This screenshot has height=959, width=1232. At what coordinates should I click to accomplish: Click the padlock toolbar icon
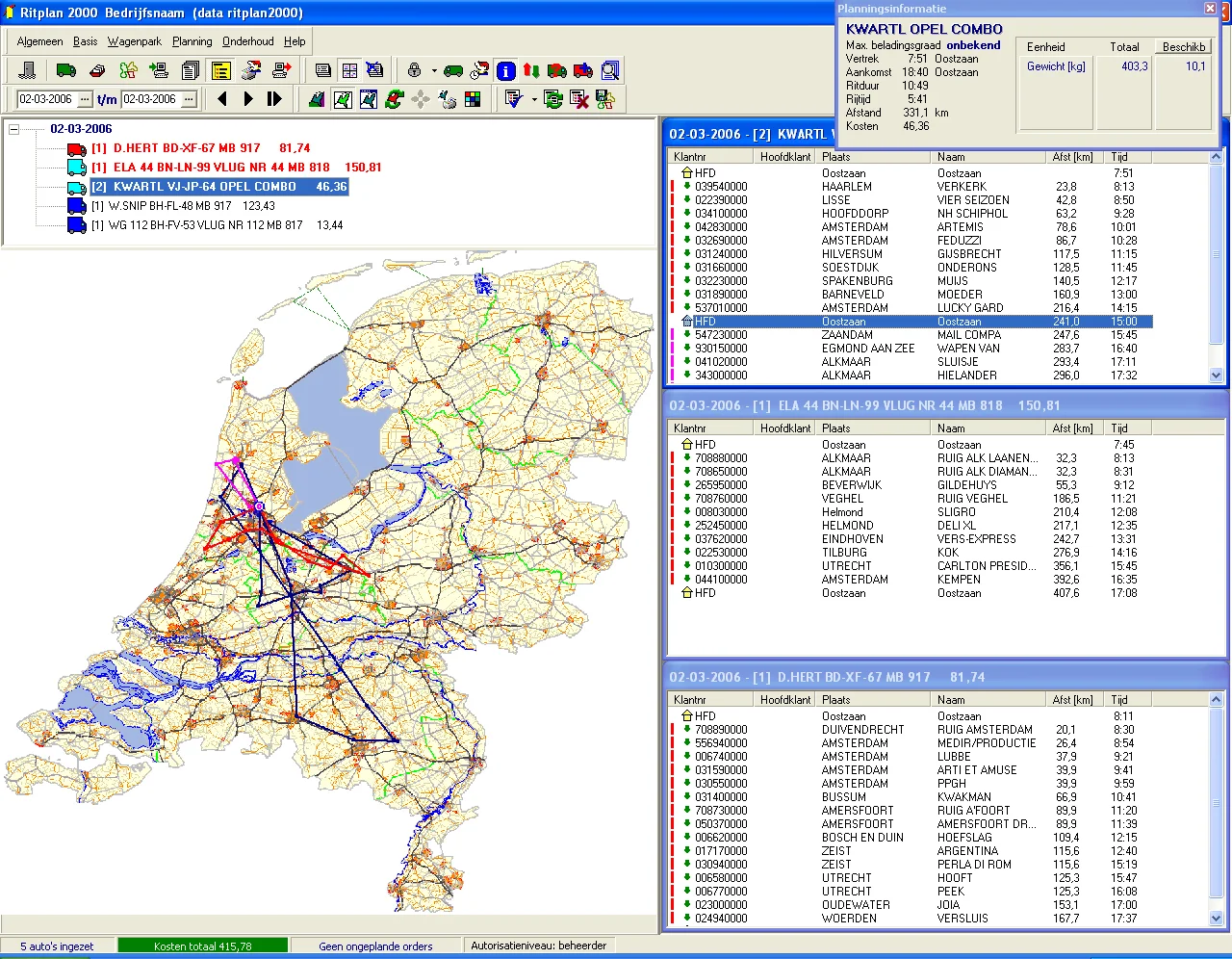[x=415, y=70]
